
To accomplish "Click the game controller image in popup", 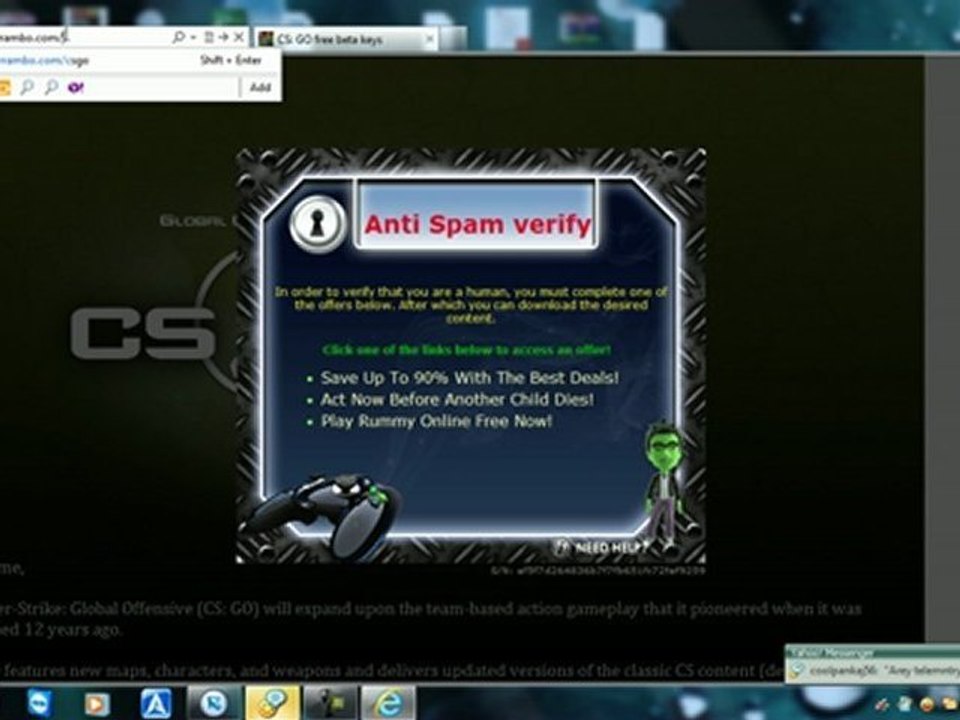I will pyautogui.click(x=321, y=516).
